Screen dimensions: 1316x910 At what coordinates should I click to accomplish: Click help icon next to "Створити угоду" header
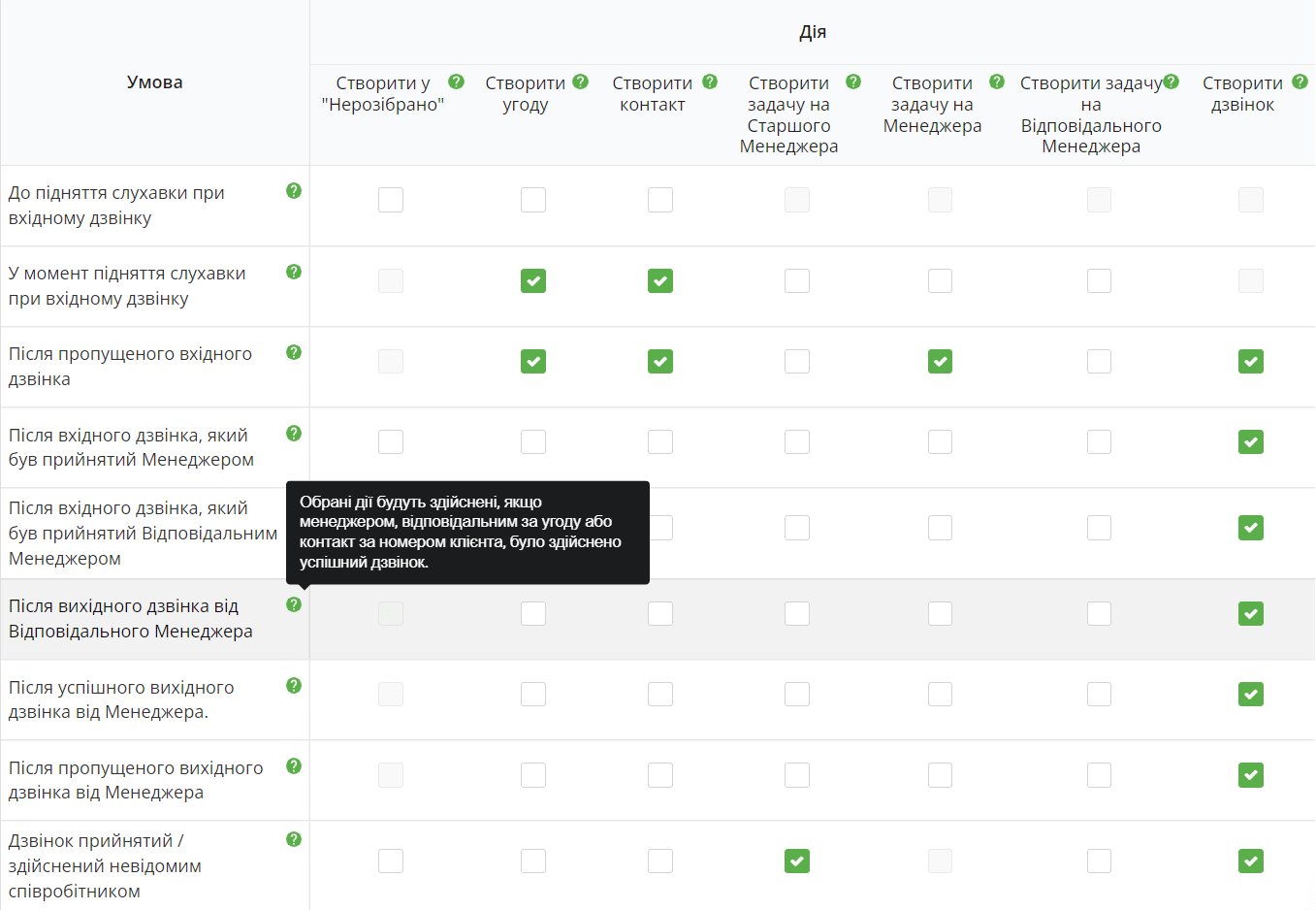[x=581, y=81]
